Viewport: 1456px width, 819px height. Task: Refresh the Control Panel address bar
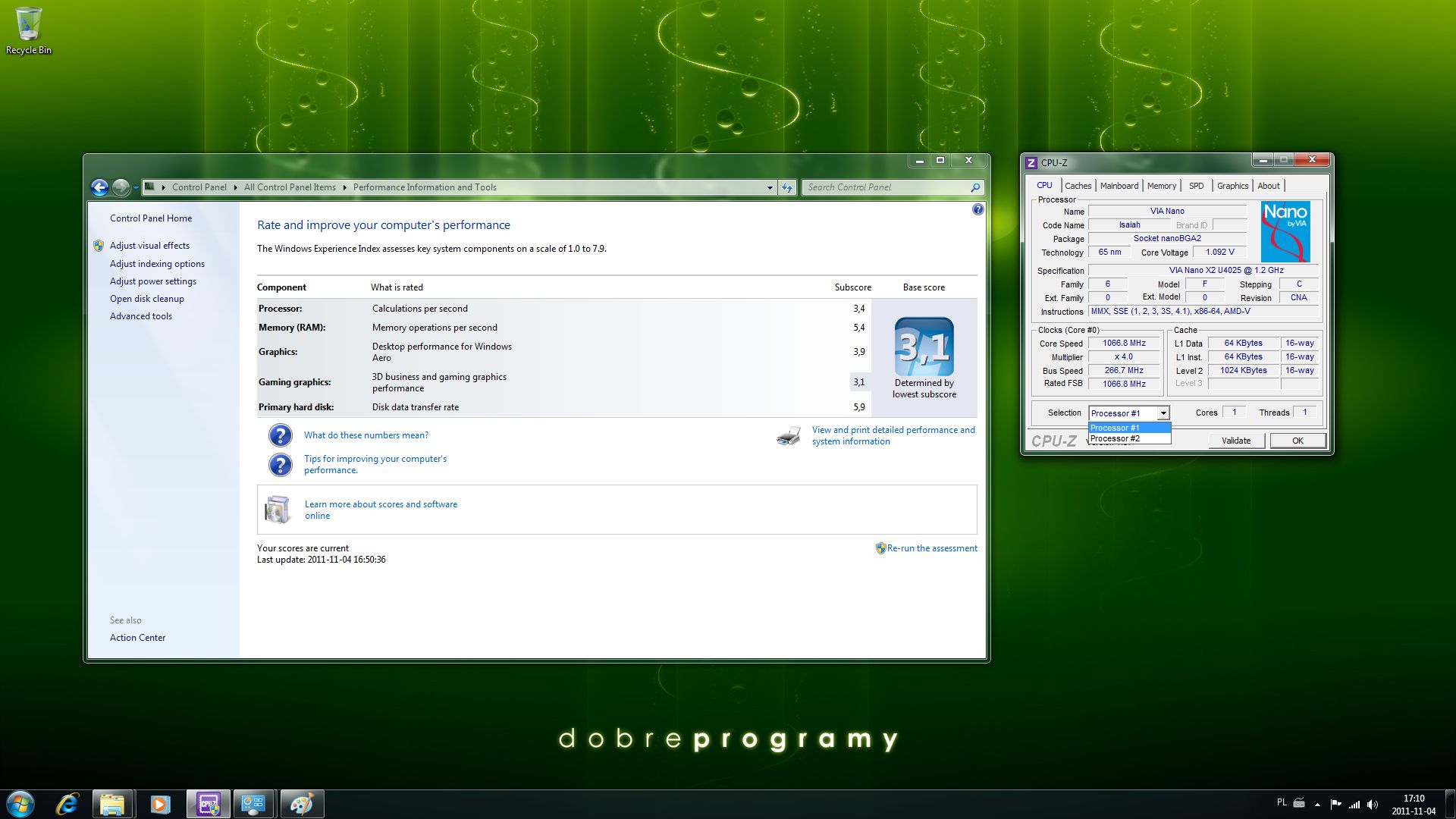click(787, 187)
